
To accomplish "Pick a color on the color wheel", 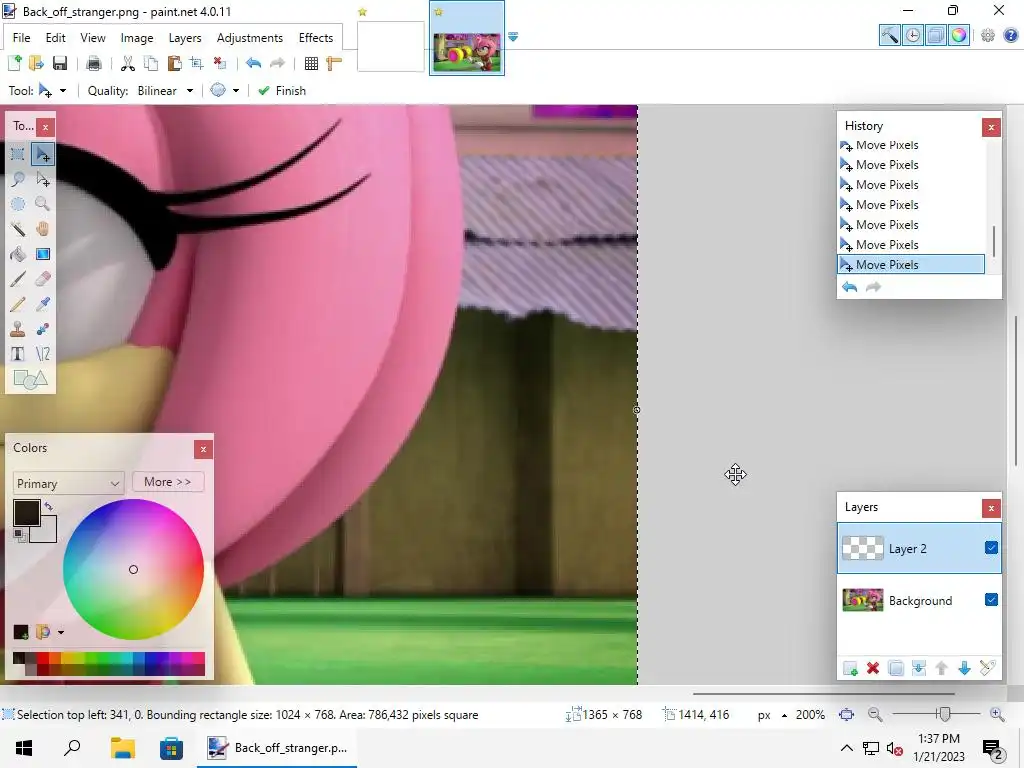I will [133, 569].
